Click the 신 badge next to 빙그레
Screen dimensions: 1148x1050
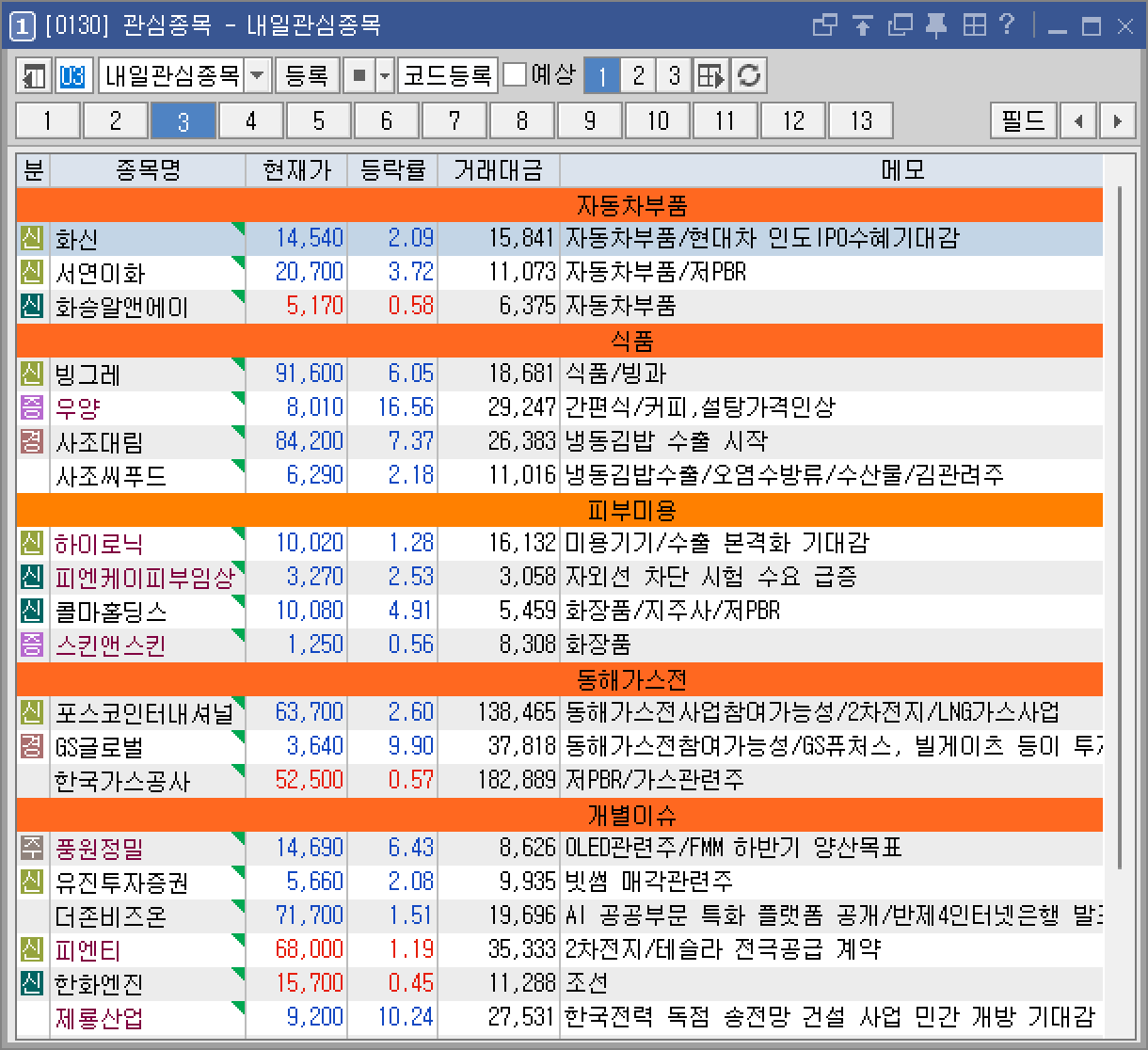(32, 374)
